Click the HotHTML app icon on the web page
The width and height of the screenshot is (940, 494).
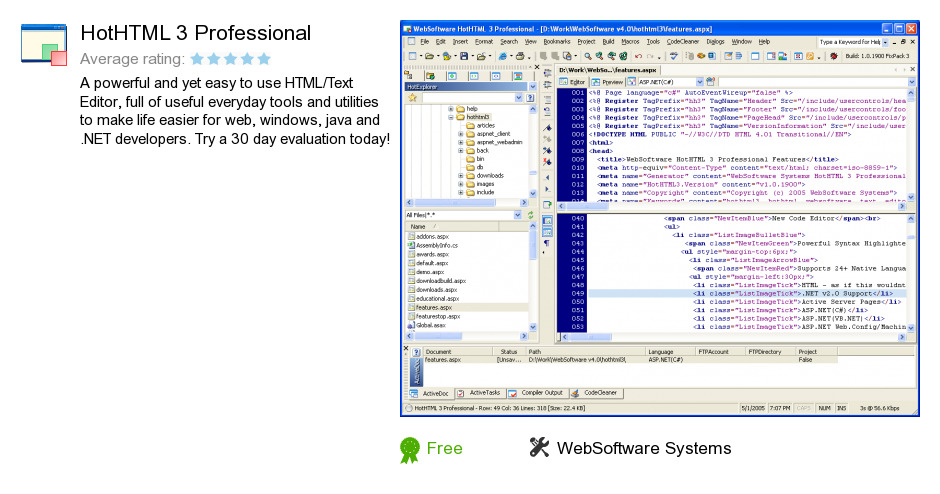point(44,44)
